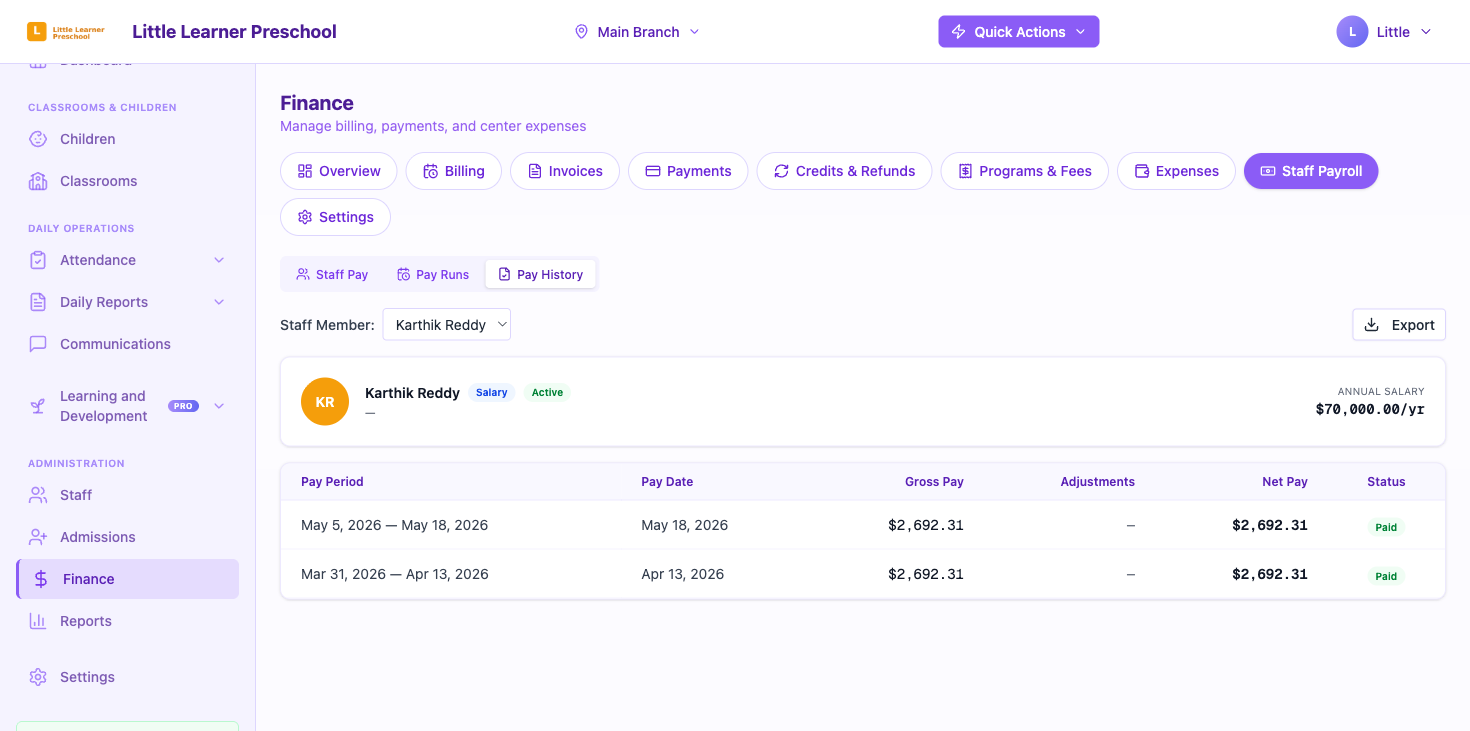The height and width of the screenshot is (731, 1470).
Task: Open the Main Branch location dropdown
Action: tap(637, 32)
